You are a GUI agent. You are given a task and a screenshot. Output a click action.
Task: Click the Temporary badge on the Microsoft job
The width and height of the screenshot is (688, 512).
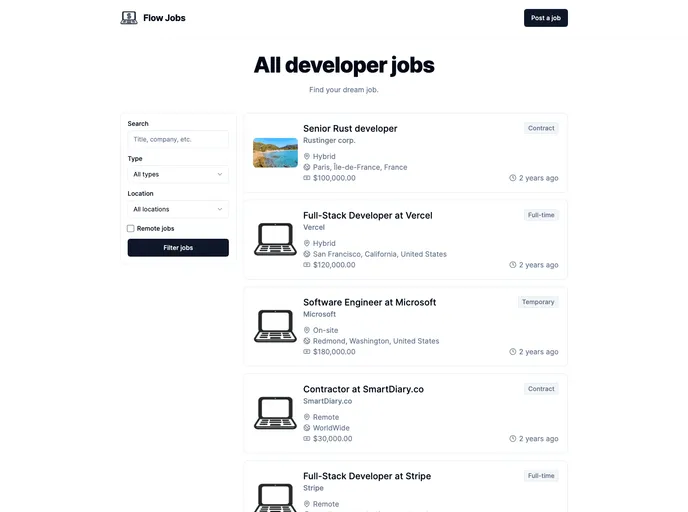[x=538, y=302]
